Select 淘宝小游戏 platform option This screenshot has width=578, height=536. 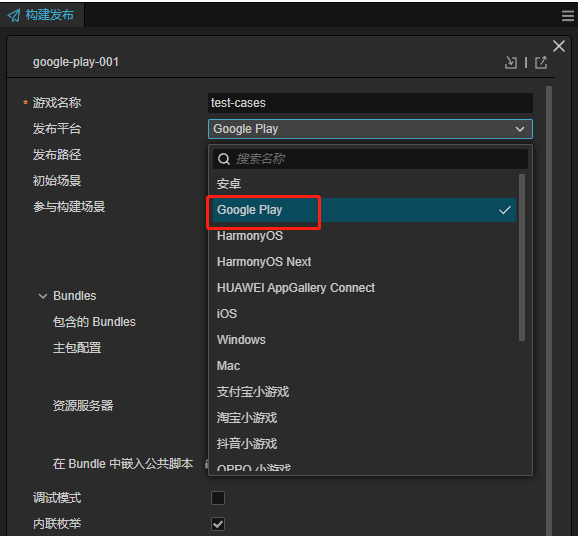tap(364, 418)
